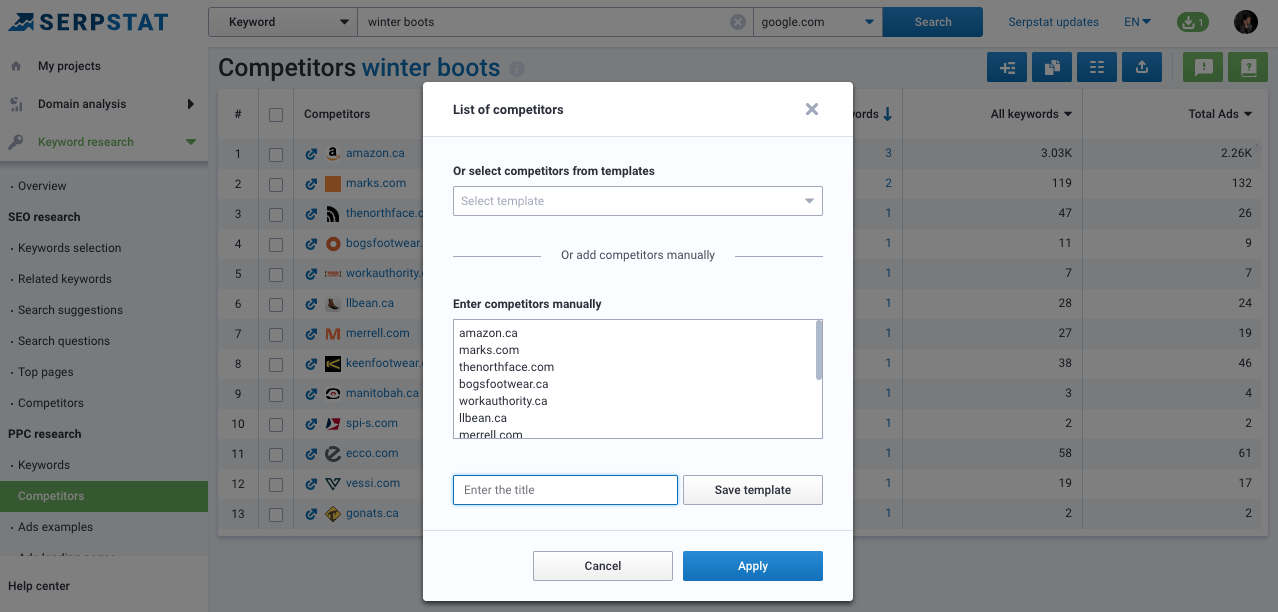Open the EN language dropdown

pos(1137,22)
